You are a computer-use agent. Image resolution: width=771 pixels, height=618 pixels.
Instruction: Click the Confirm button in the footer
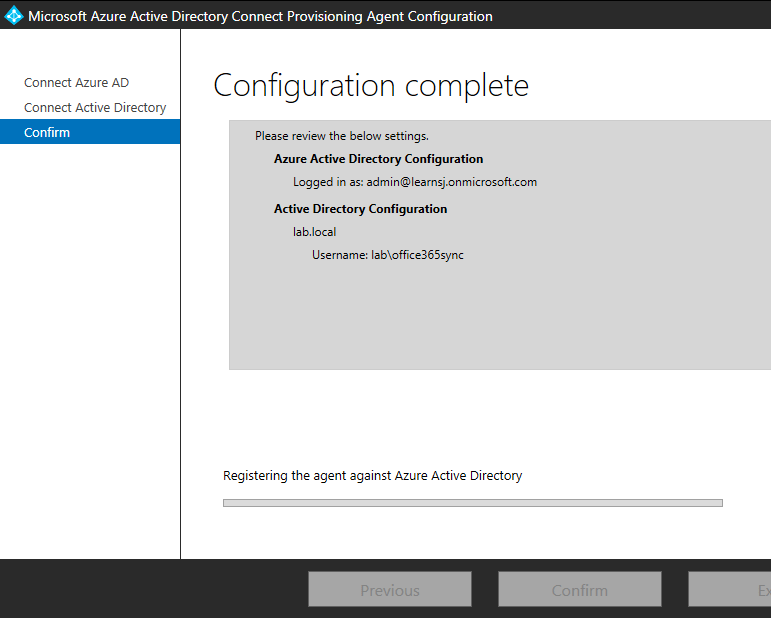[579, 590]
